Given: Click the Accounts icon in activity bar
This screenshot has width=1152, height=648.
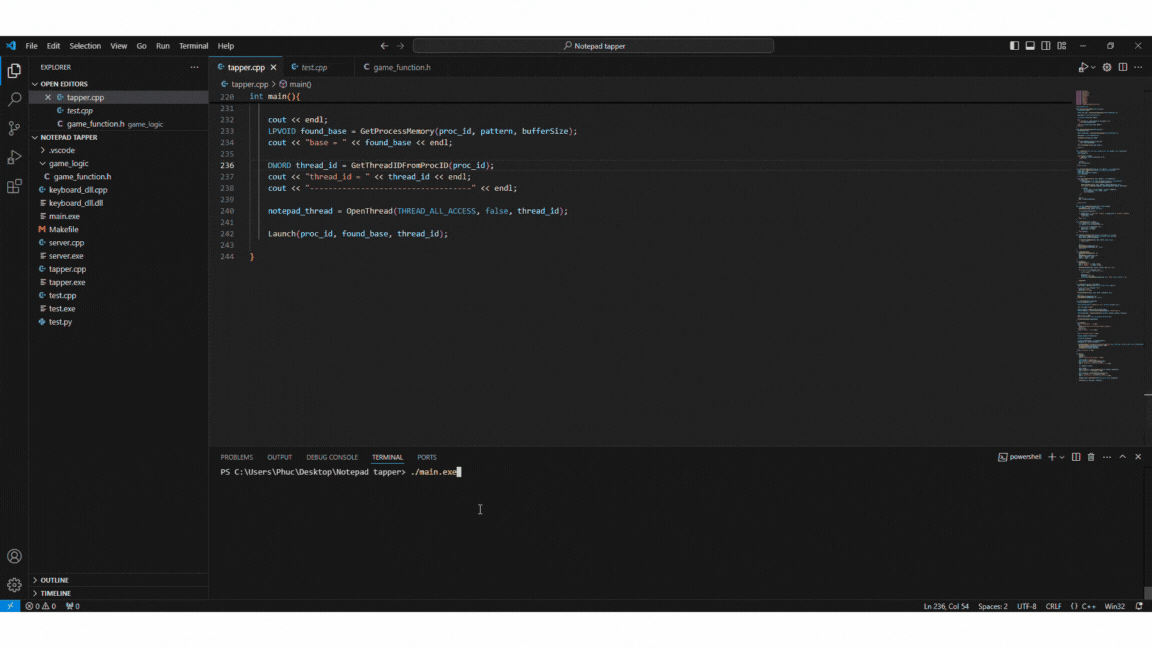Looking at the screenshot, I should (x=14, y=556).
